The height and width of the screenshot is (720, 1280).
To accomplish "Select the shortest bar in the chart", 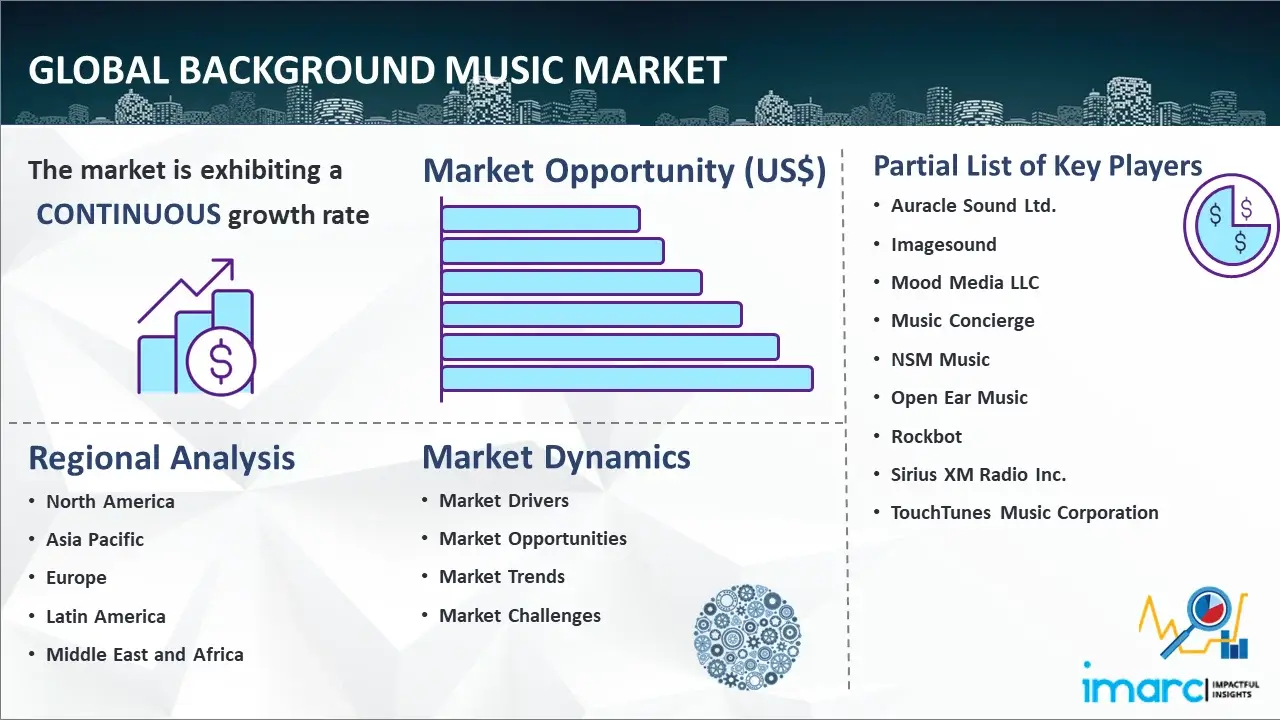I will 540,218.
